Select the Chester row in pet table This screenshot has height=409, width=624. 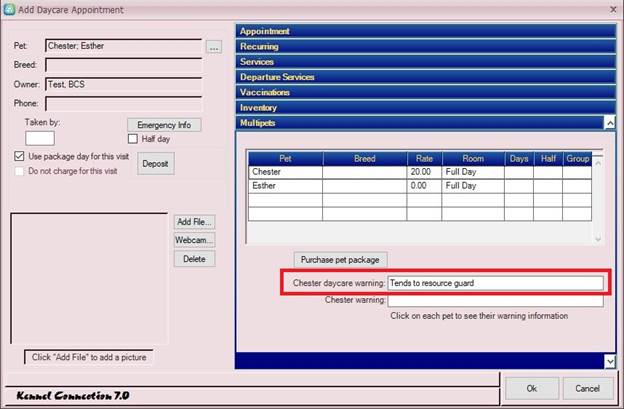click(x=285, y=172)
